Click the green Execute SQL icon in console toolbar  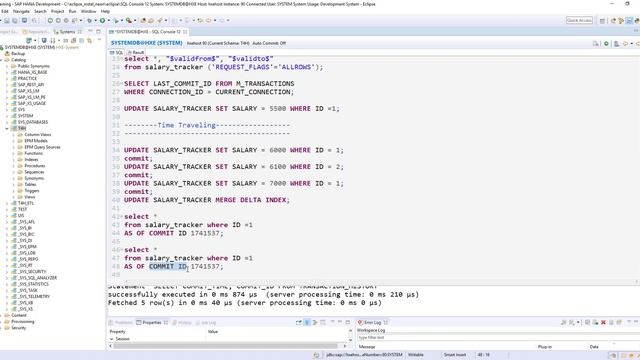pos(607,43)
